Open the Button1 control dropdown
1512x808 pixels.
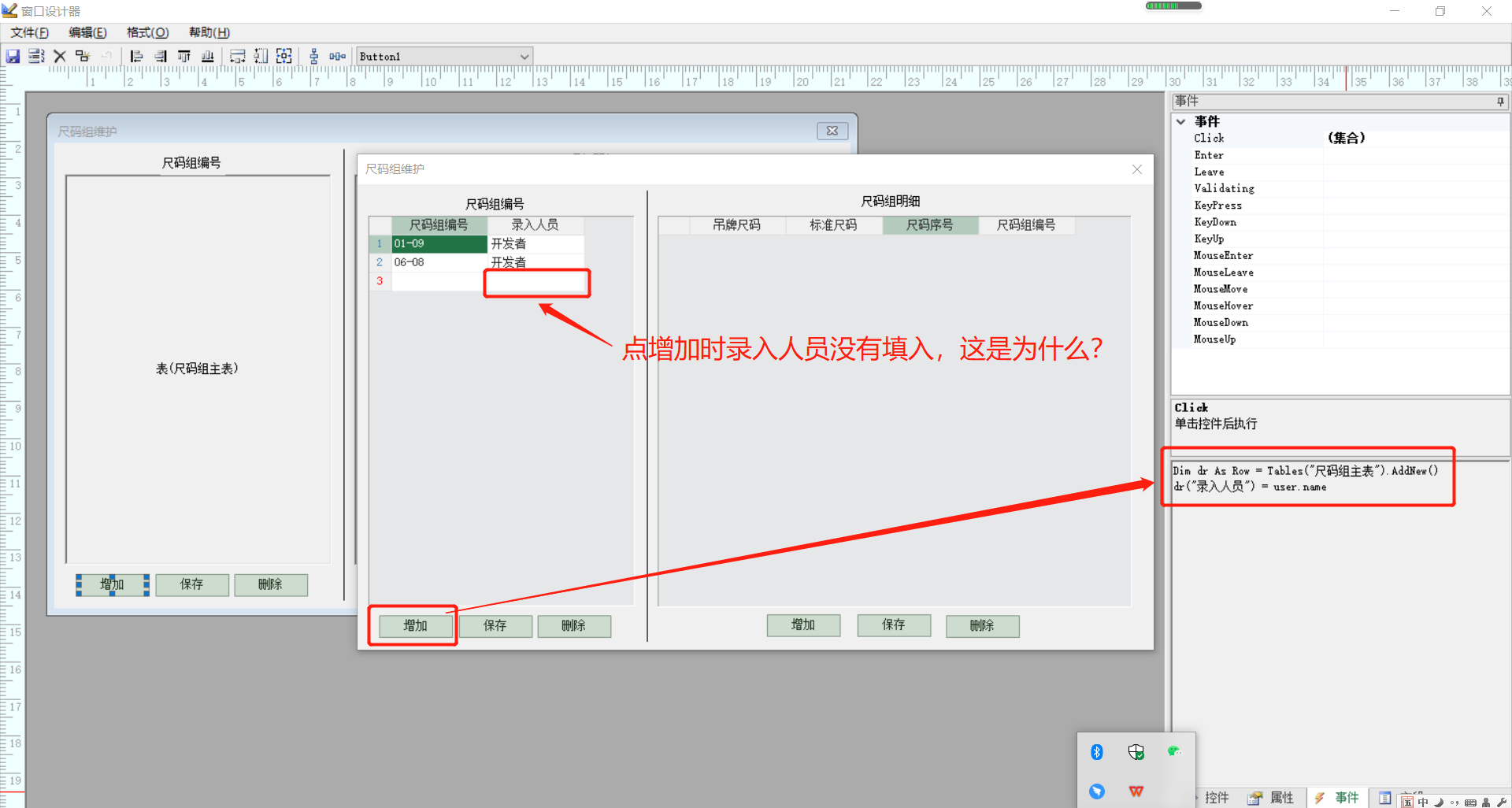pos(524,57)
